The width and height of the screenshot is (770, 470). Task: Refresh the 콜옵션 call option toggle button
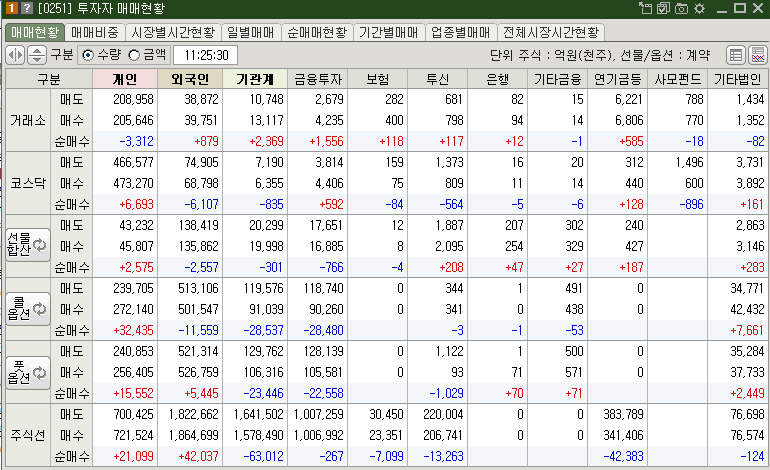(28, 308)
